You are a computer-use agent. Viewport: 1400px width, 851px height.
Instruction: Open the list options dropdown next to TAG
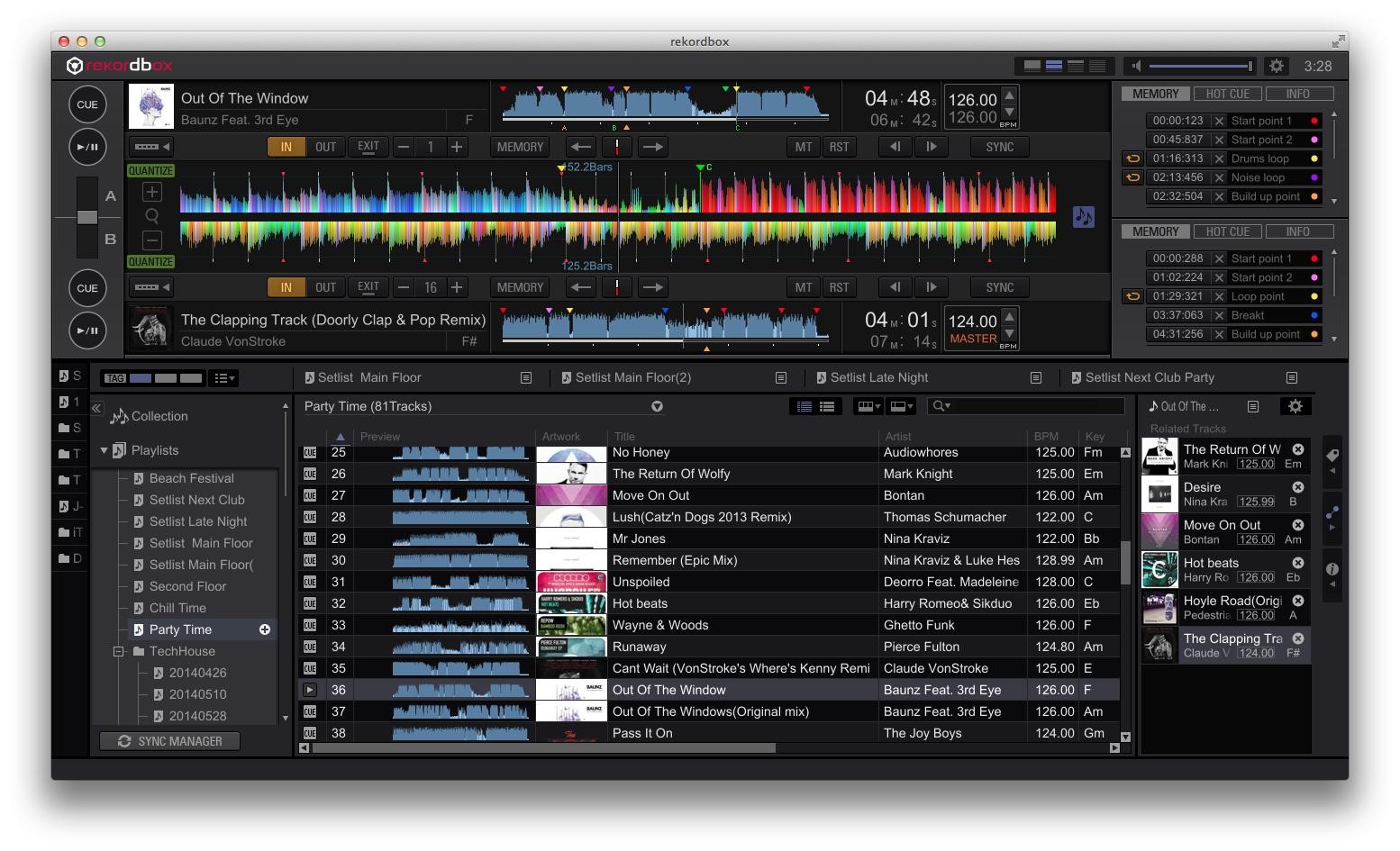[x=223, y=378]
